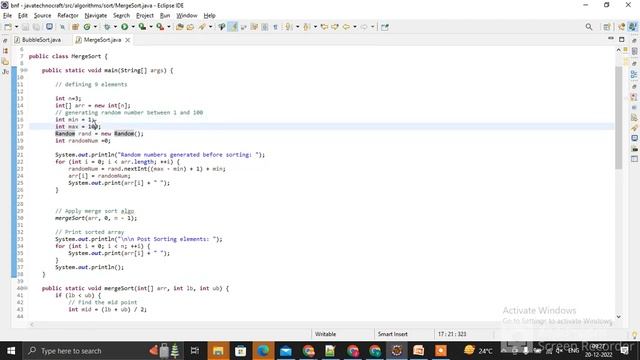Open the terminal console toolbar icon
This screenshot has width=640, height=360.
(49, 27)
